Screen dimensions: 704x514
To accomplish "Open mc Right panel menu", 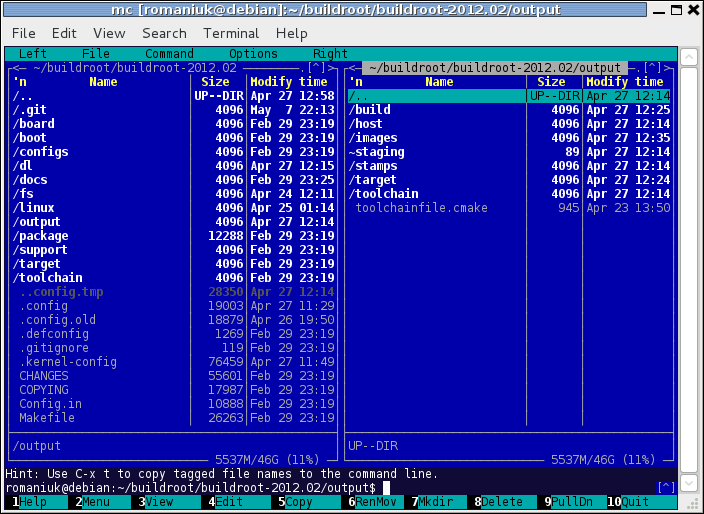I will (330, 53).
